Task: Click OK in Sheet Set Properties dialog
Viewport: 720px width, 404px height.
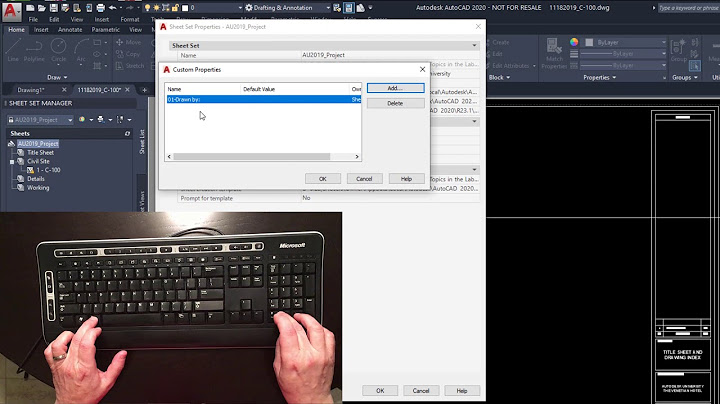Action: click(380, 391)
